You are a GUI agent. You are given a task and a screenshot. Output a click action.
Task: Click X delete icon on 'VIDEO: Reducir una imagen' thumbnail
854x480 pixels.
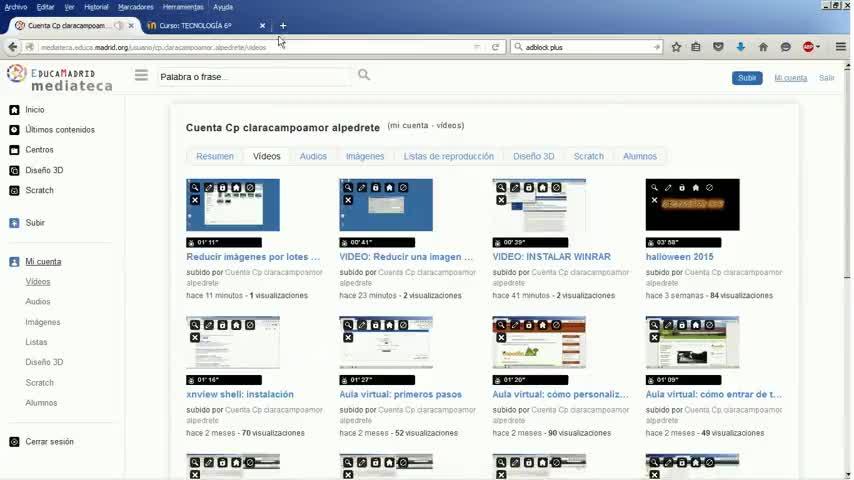(348, 200)
